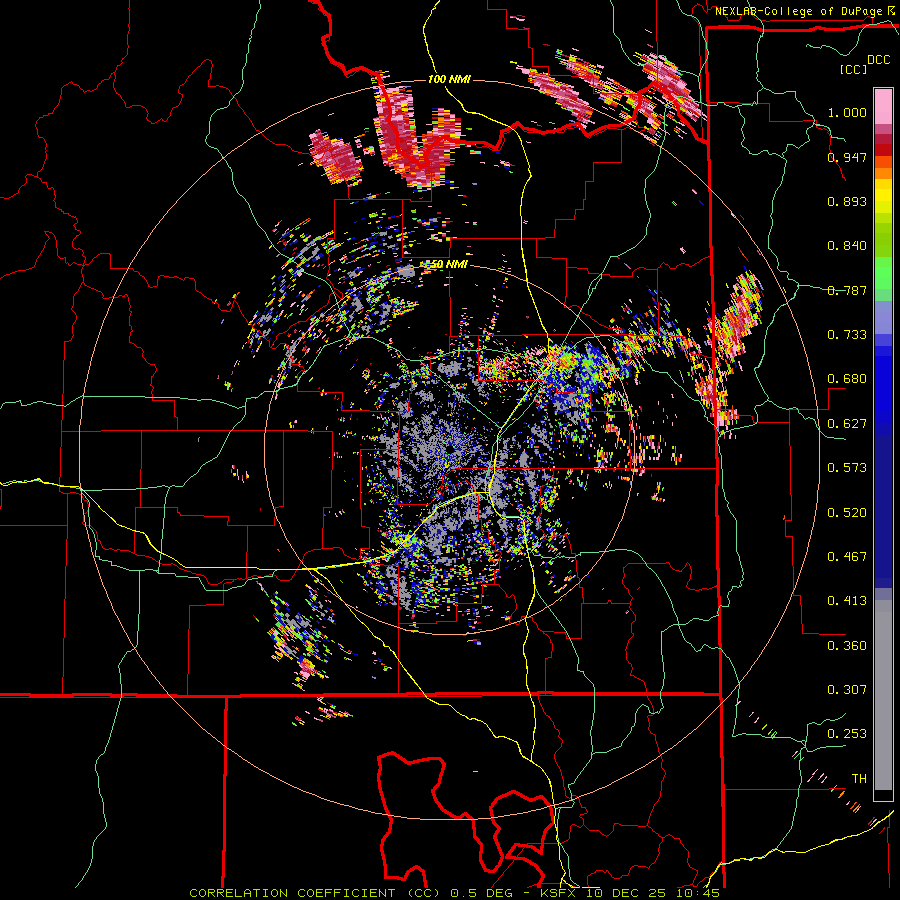The height and width of the screenshot is (900, 900).
Task: Click the 0.680 legend value
Action: [847, 379]
